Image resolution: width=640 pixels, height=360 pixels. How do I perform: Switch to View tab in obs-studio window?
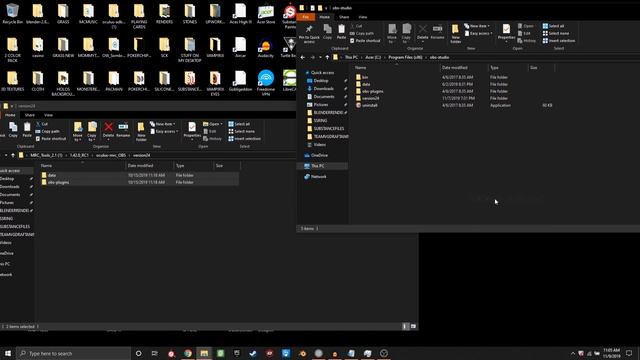362,17
